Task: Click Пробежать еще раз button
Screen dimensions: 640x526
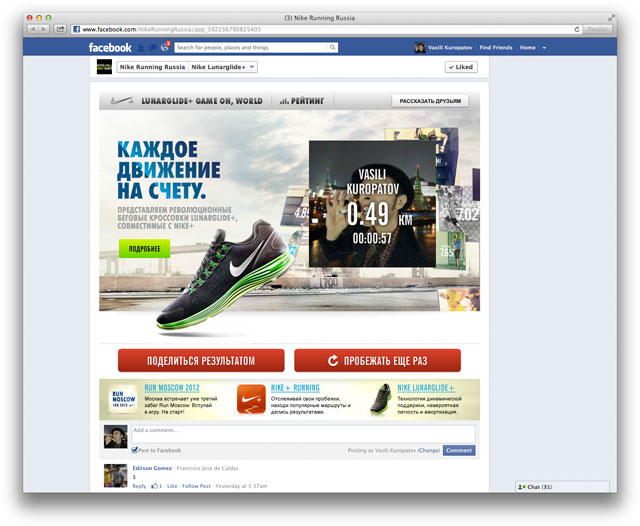Action: tap(378, 361)
